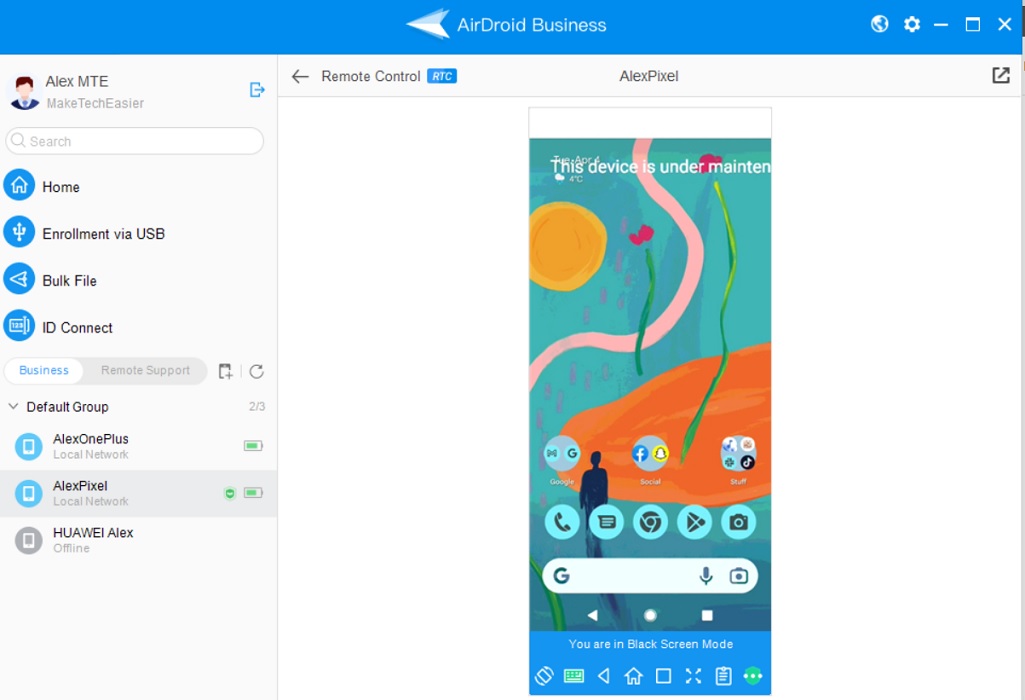Click AlexPixel green shield status icon
Image resolution: width=1025 pixels, height=700 pixels.
(229, 493)
